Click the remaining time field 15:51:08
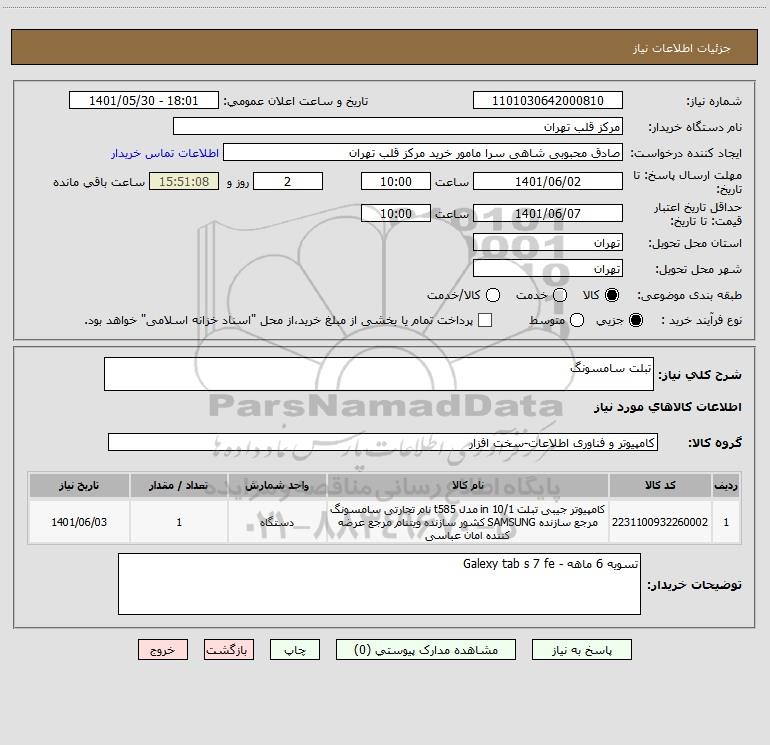 coord(184,181)
